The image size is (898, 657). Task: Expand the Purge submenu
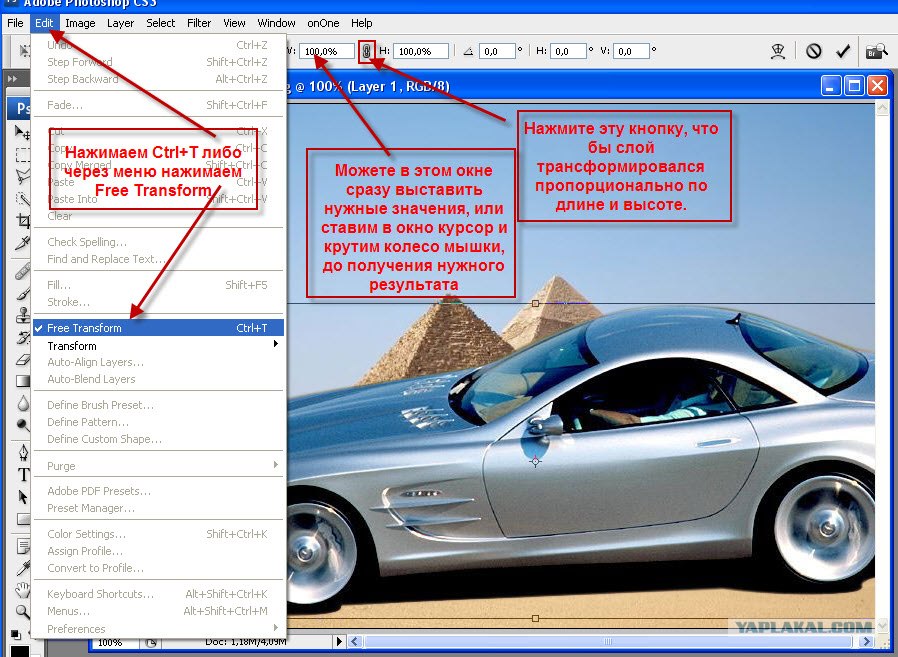pos(159,466)
